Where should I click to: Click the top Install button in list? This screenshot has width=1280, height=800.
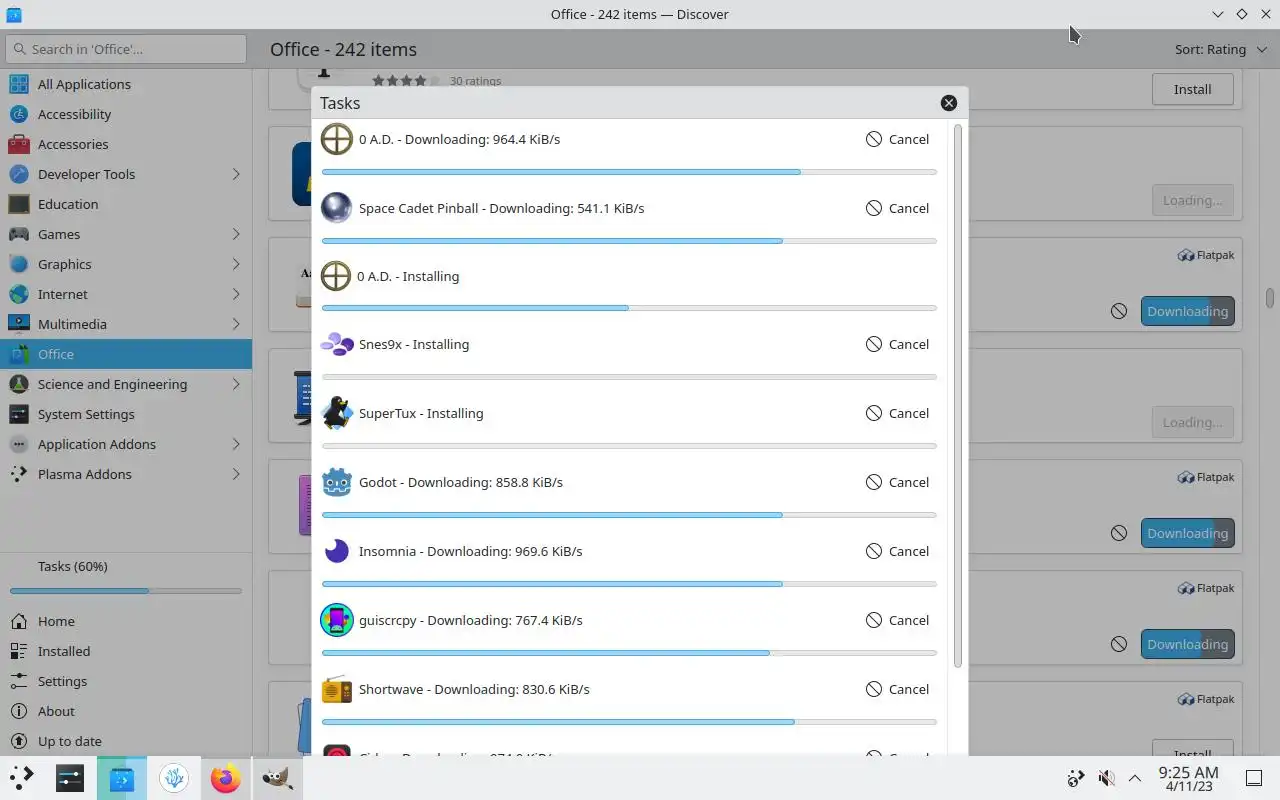(x=1192, y=89)
